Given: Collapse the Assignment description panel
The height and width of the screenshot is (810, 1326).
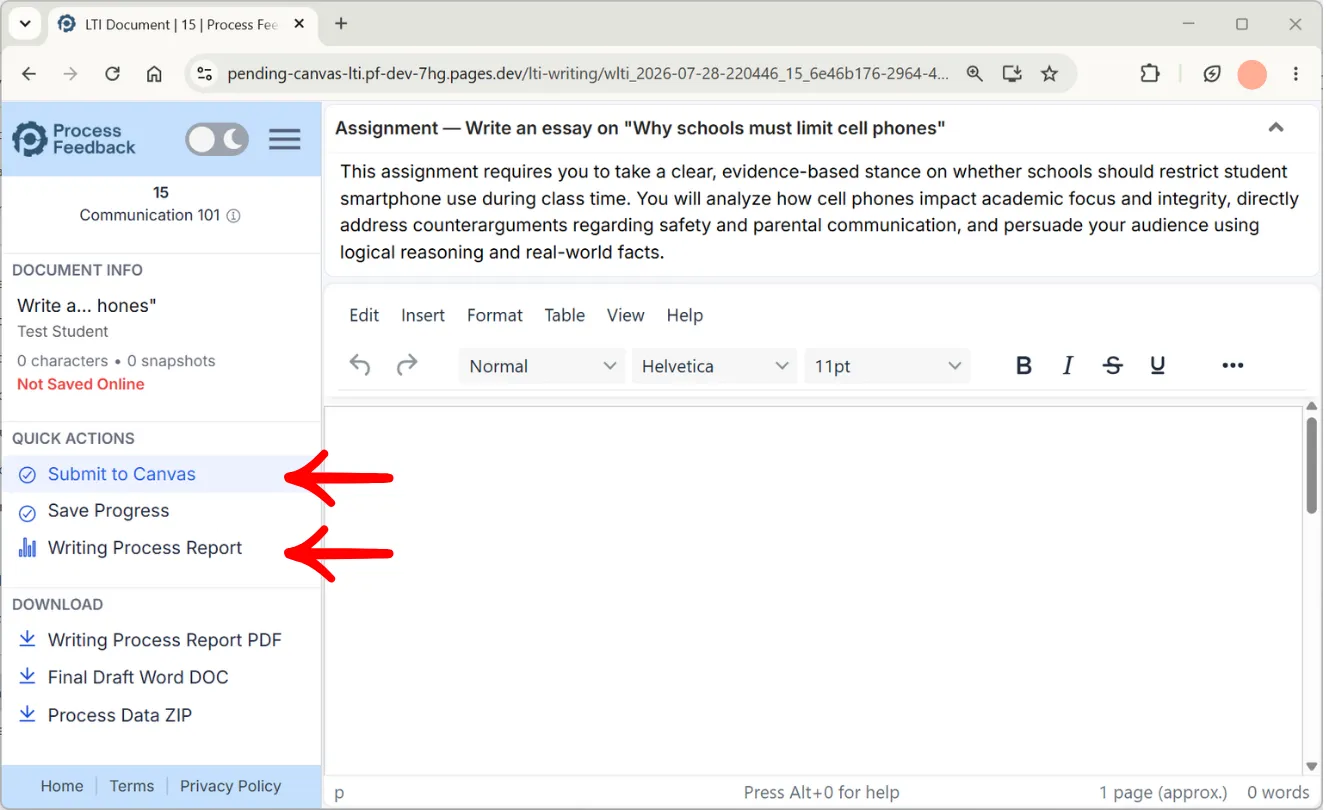Looking at the screenshot, I should point(1276,128).
